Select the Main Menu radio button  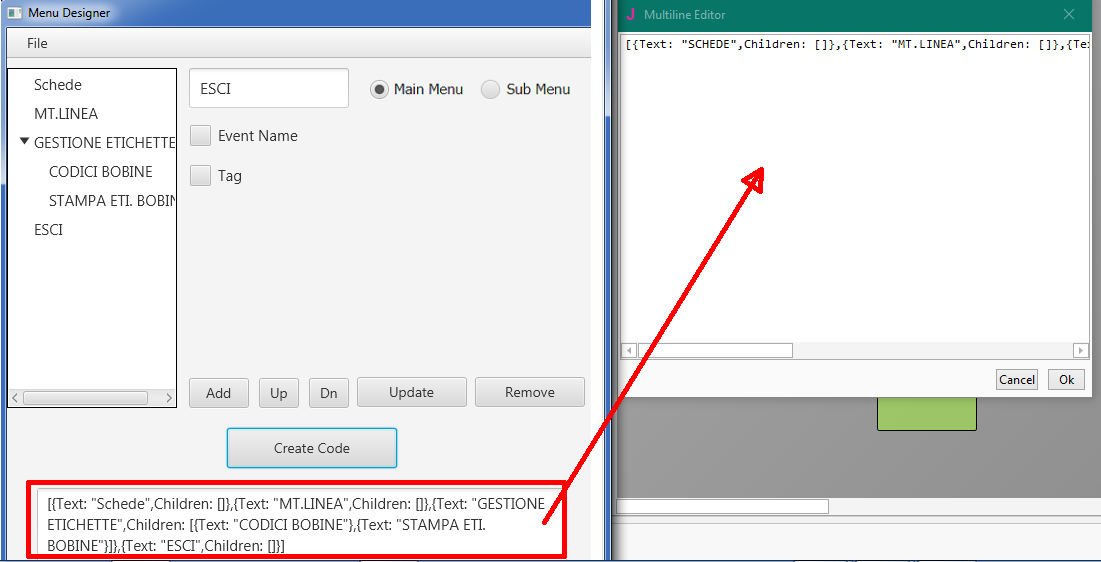379,89
